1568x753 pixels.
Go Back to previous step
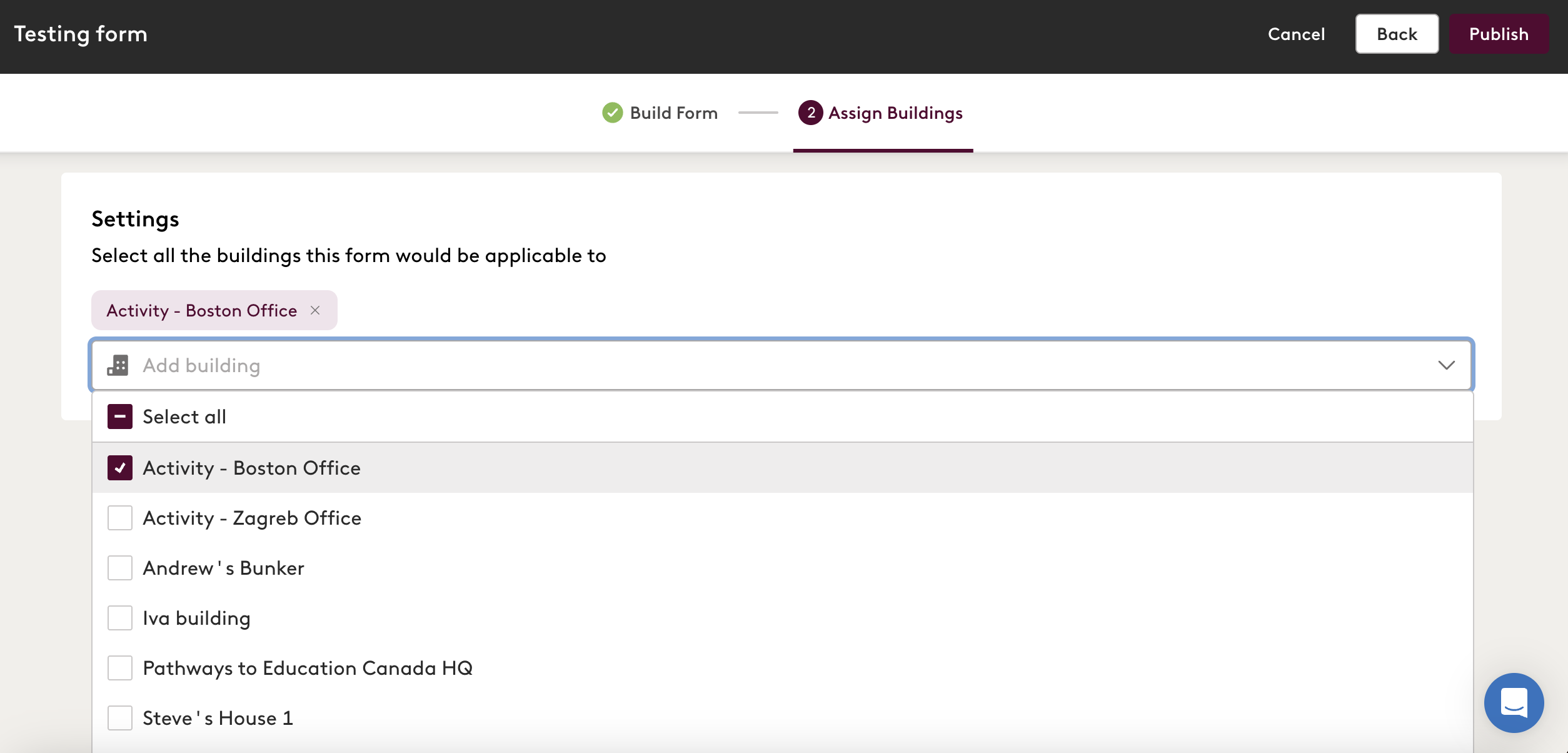(x=1397, y=34)
